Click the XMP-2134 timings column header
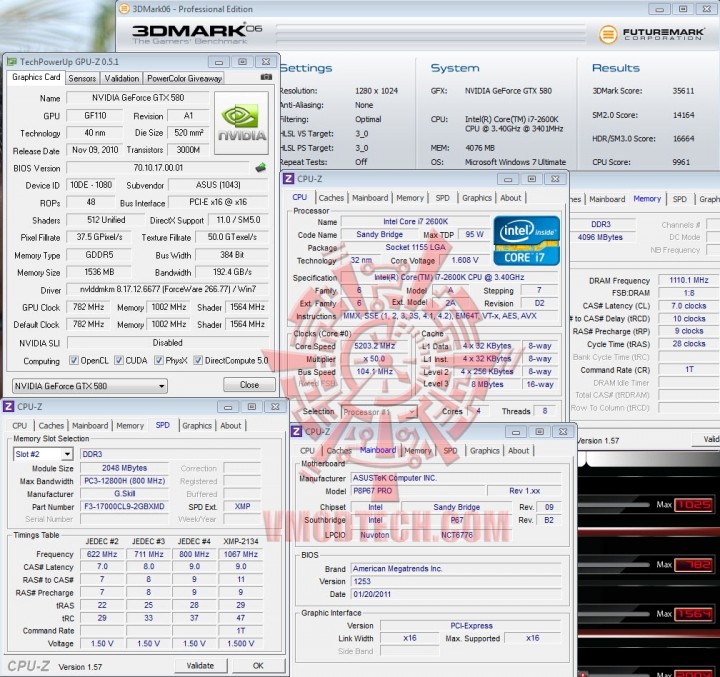 (241, 541)
